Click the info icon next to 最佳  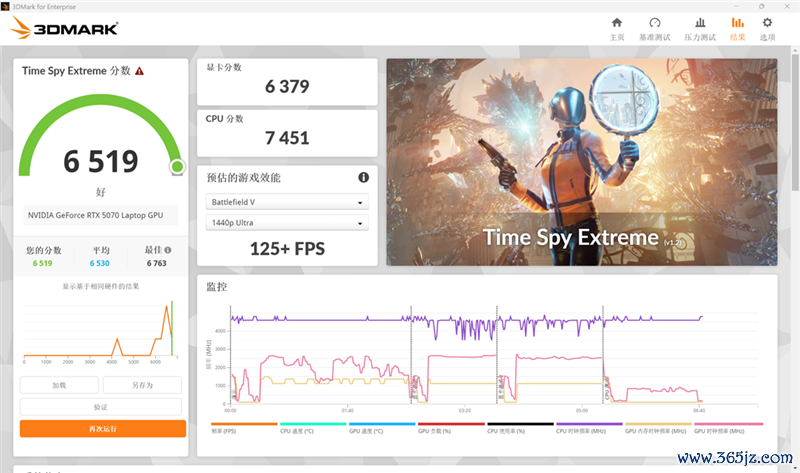coord(168,250)
